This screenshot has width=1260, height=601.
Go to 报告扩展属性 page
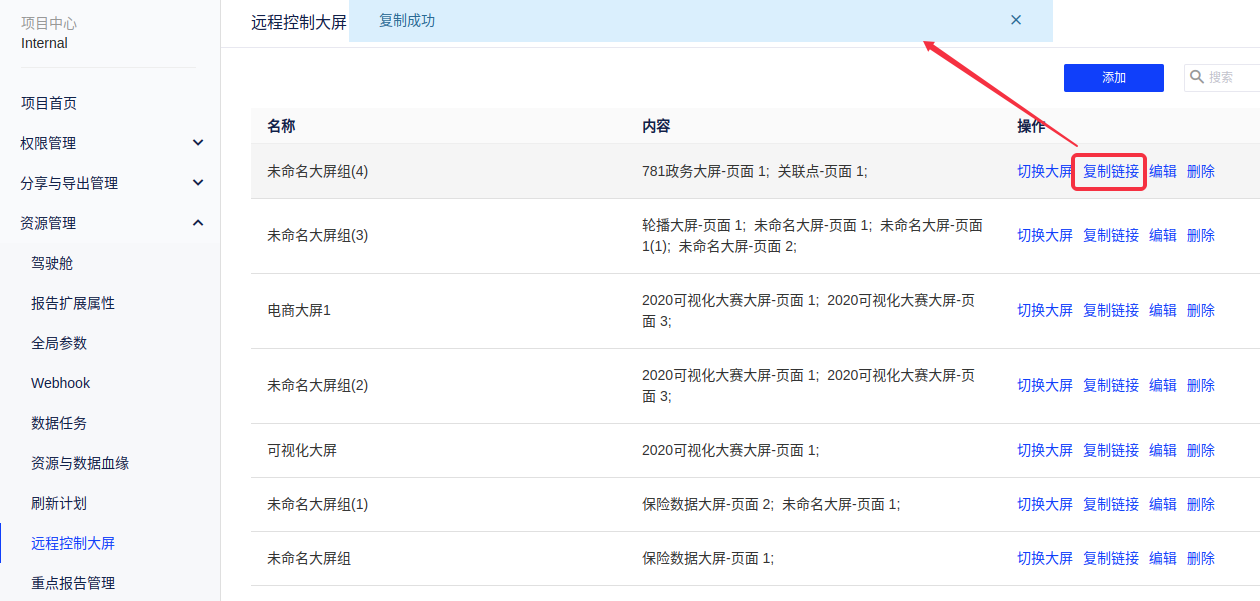(73, 303)
